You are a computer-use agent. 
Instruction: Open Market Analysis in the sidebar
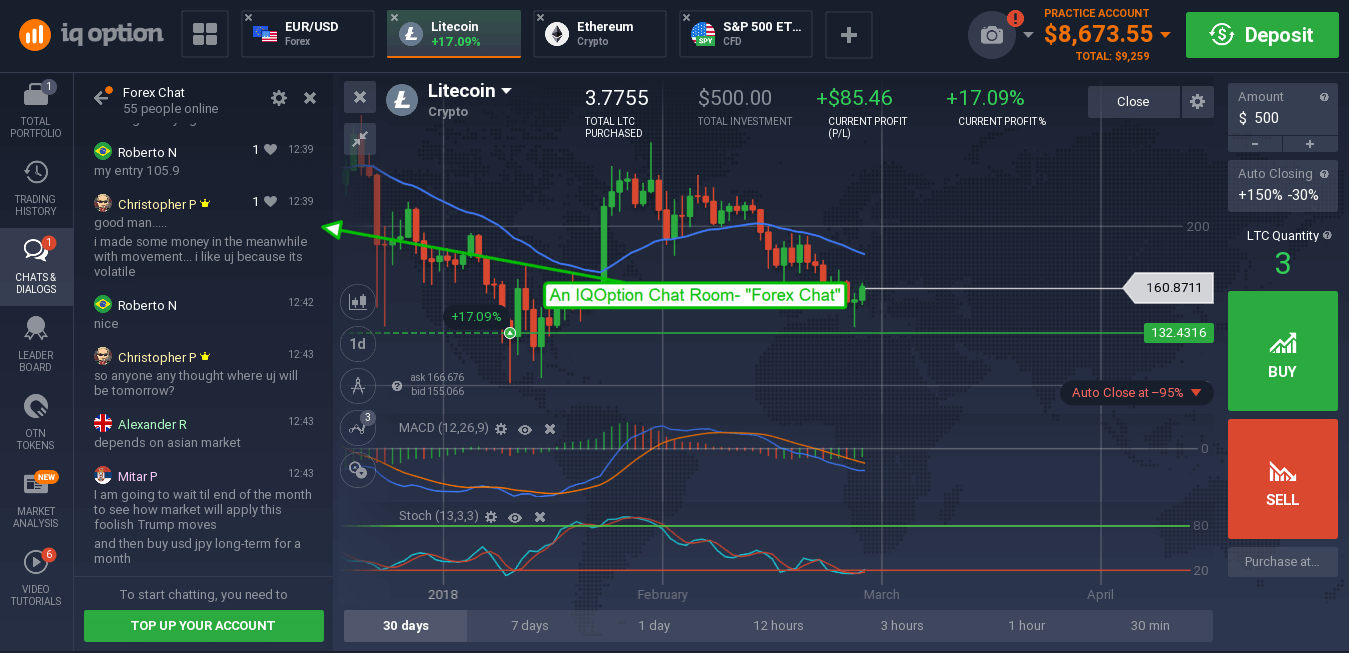pos(36,500)
